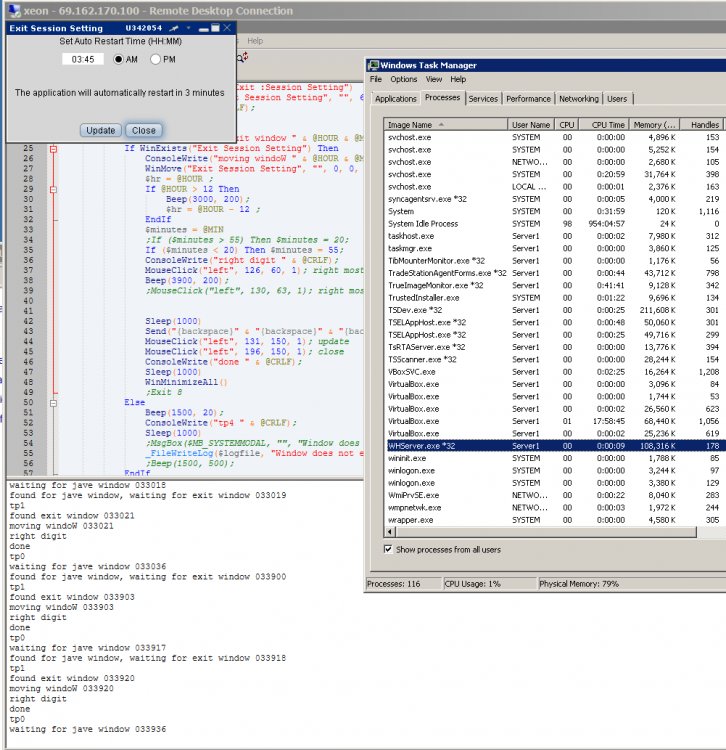
Task: Select the wmpnetwk.exe process
Action: (555, 507)
